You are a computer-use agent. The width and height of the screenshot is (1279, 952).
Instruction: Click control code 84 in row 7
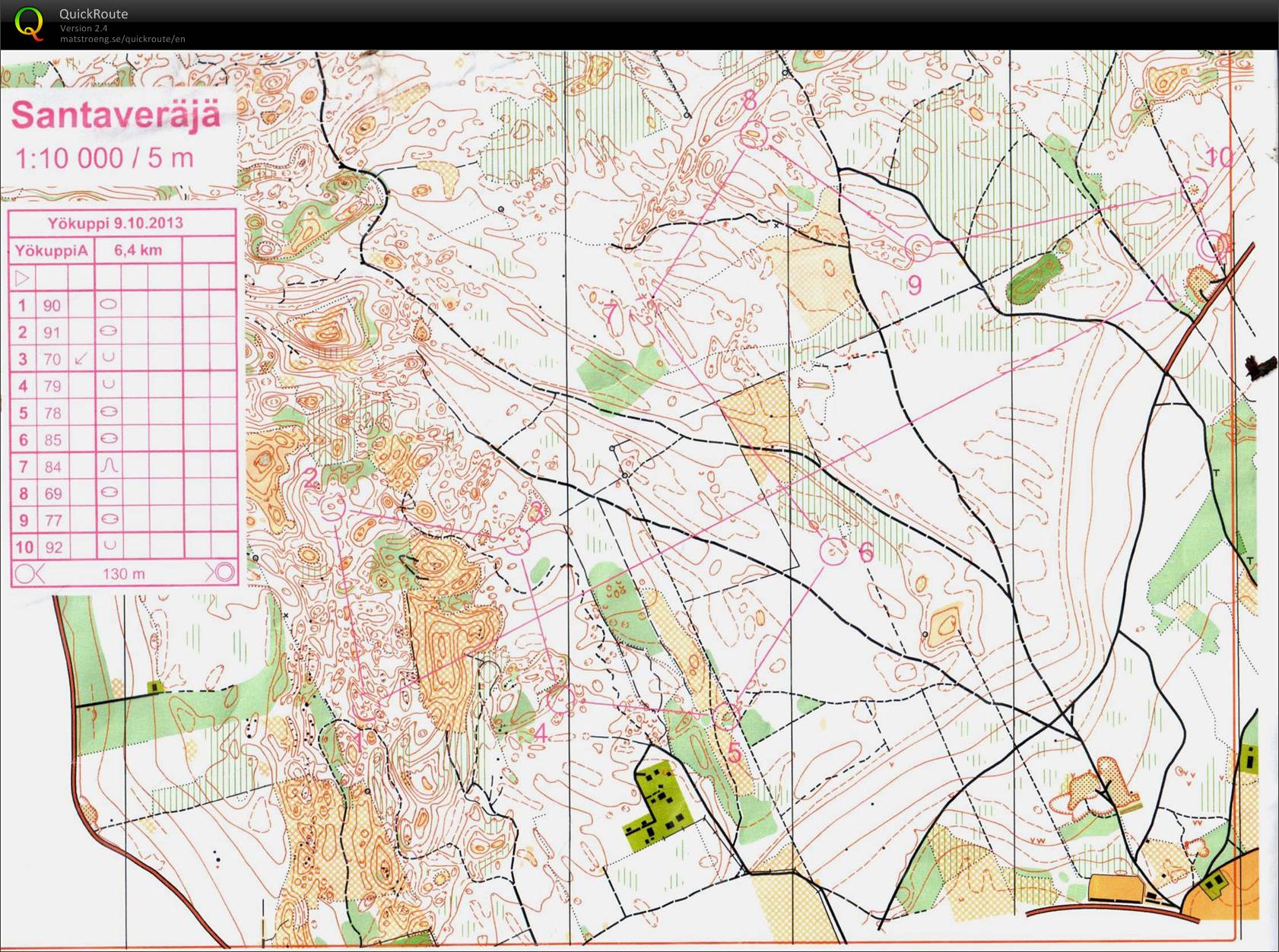(52, 467)
